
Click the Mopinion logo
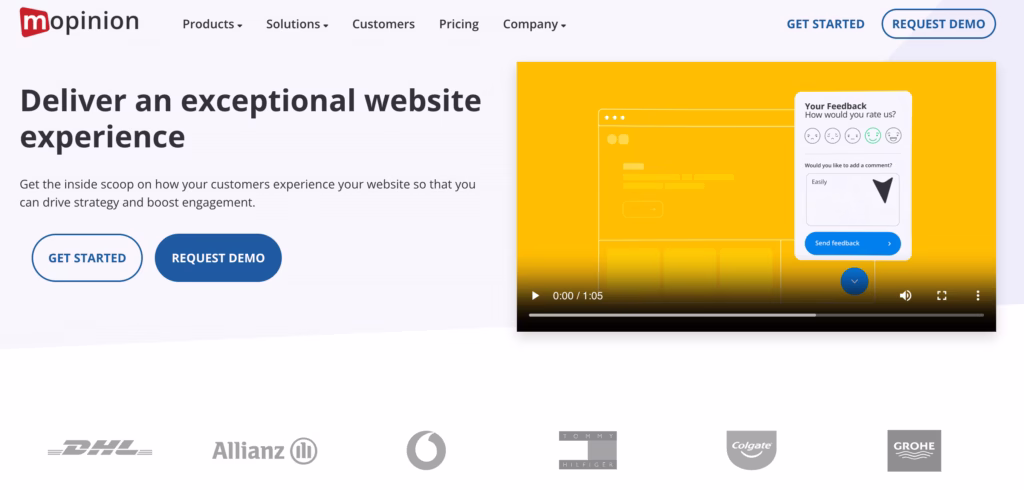(x=79, y=22)
